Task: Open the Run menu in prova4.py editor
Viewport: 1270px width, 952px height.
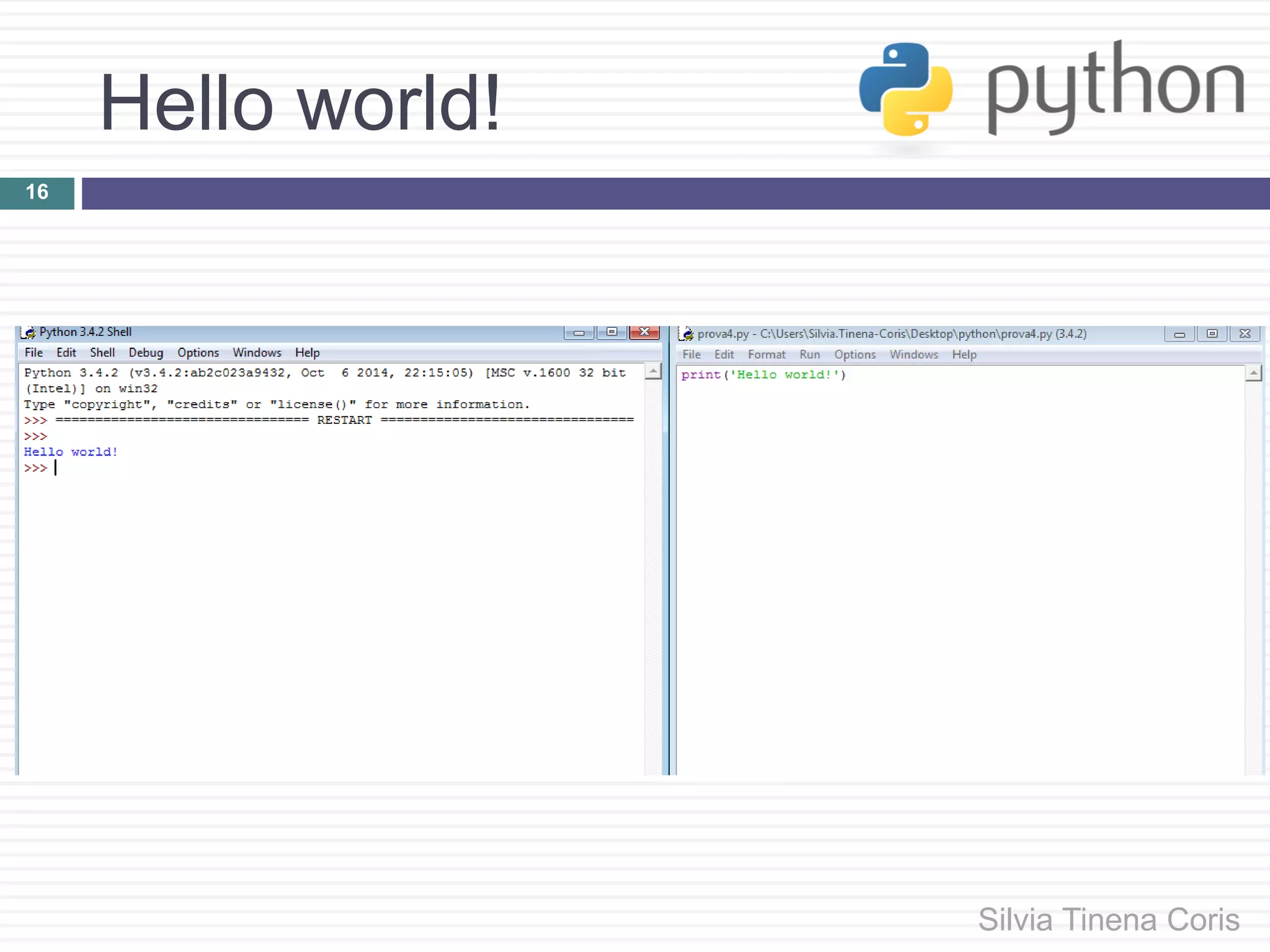Action: click(809, 355)
